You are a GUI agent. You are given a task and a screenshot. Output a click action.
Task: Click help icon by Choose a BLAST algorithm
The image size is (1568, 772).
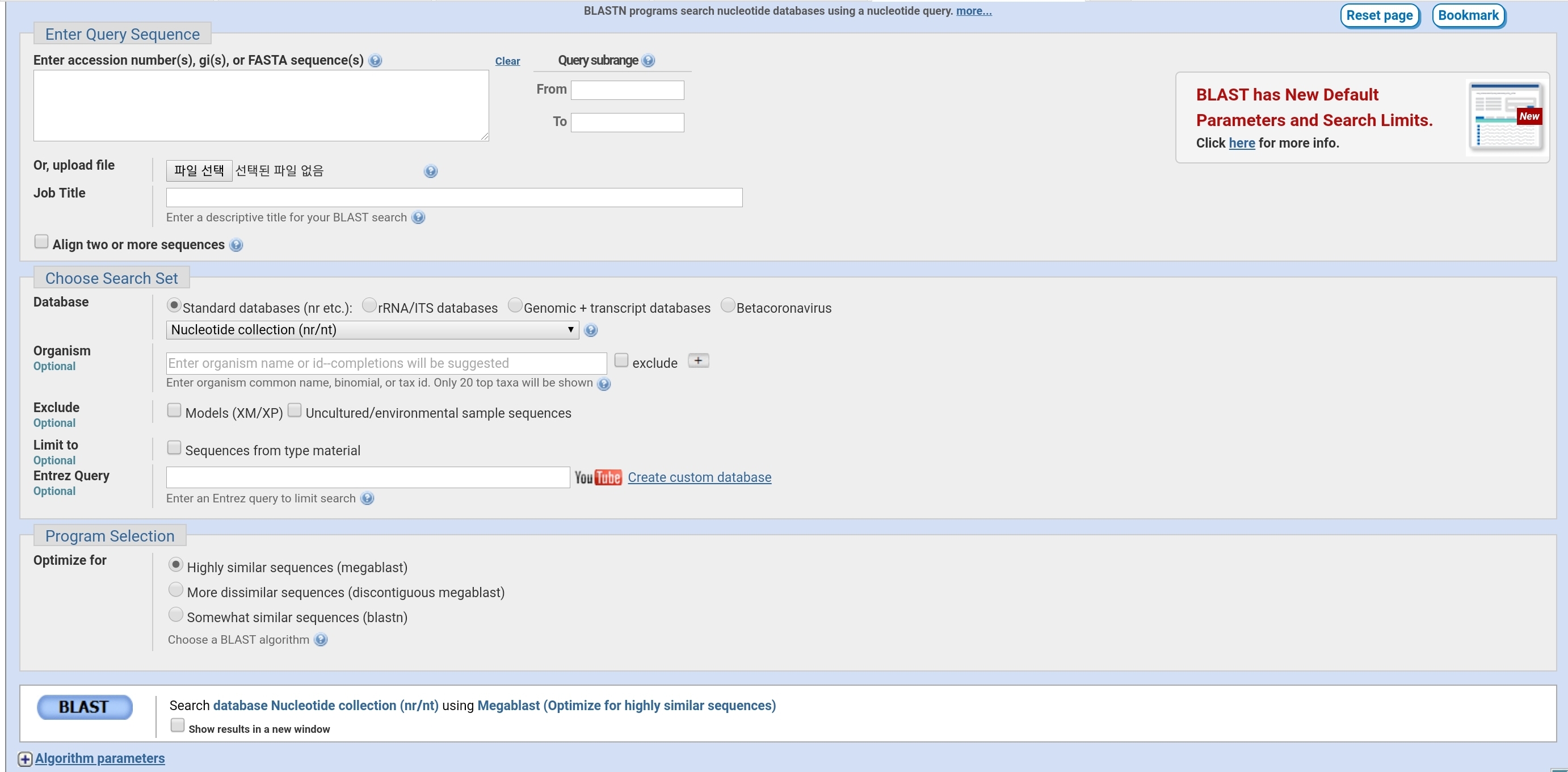pyautogui.click(x=321, y=639)
